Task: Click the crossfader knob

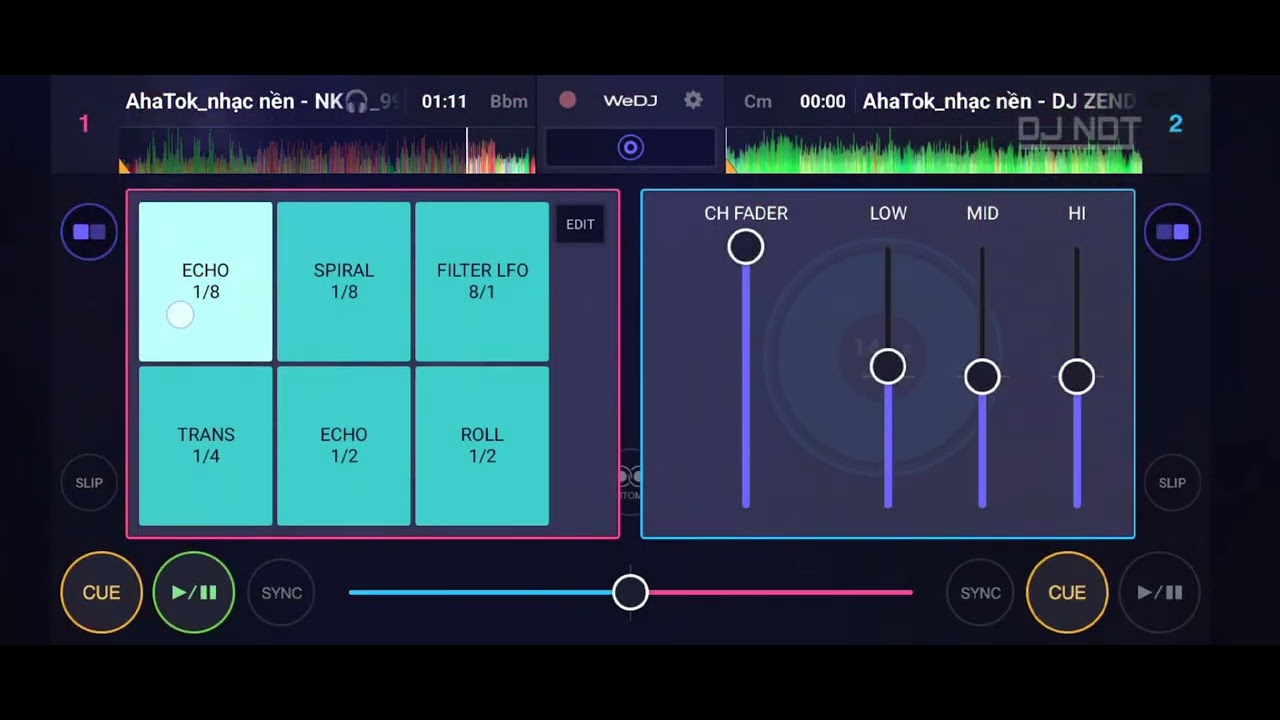Action: (630, 593)
